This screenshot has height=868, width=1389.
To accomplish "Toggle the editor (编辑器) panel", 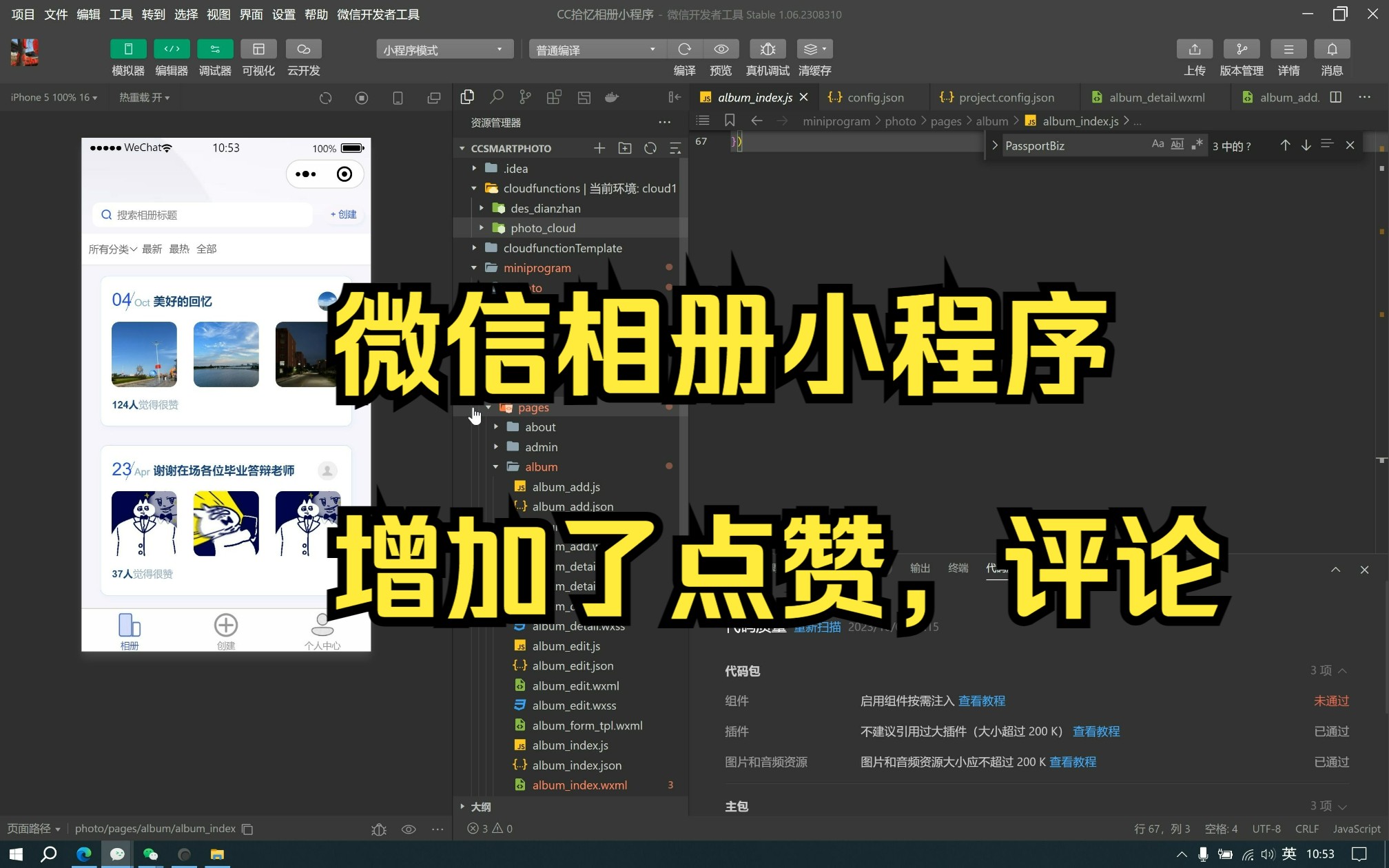I will (172, 49).
